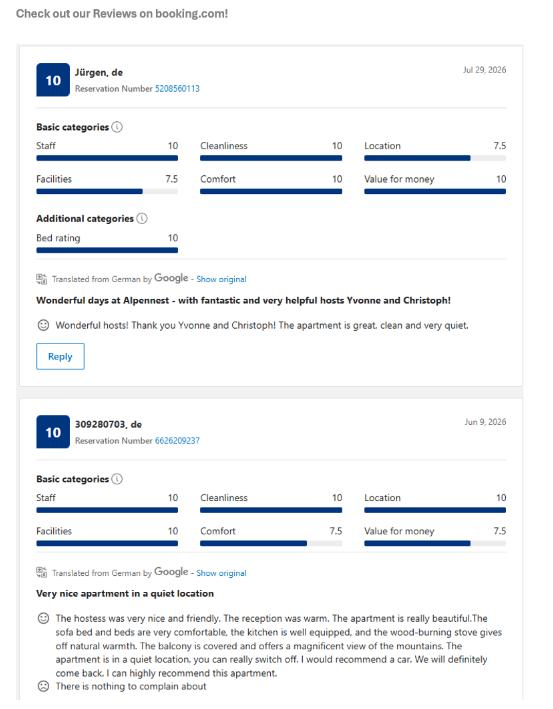Screen dimensions: 553x709
Task: Show original German text of second review
Action: (221, 573)
